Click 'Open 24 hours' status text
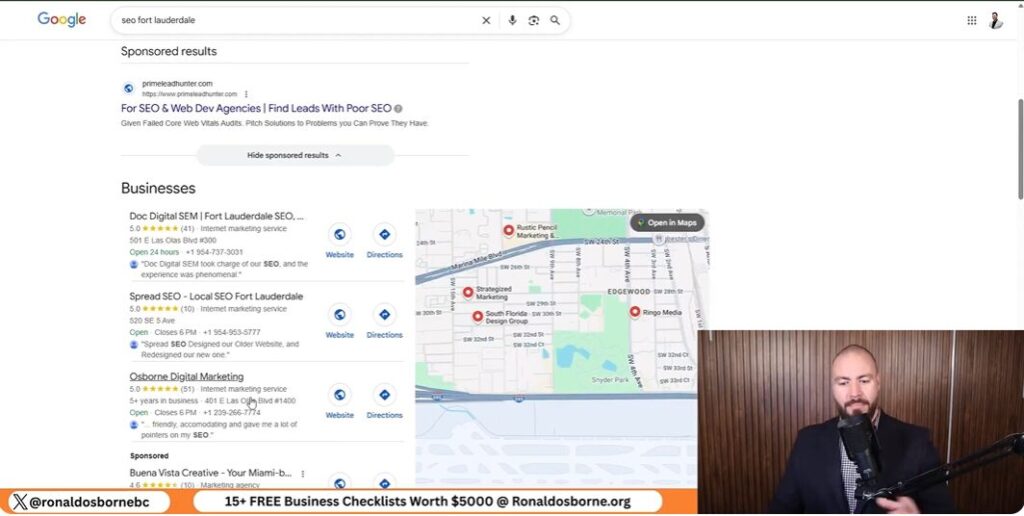The width and height of the screenshot is (1024, 516). (154, 252)
